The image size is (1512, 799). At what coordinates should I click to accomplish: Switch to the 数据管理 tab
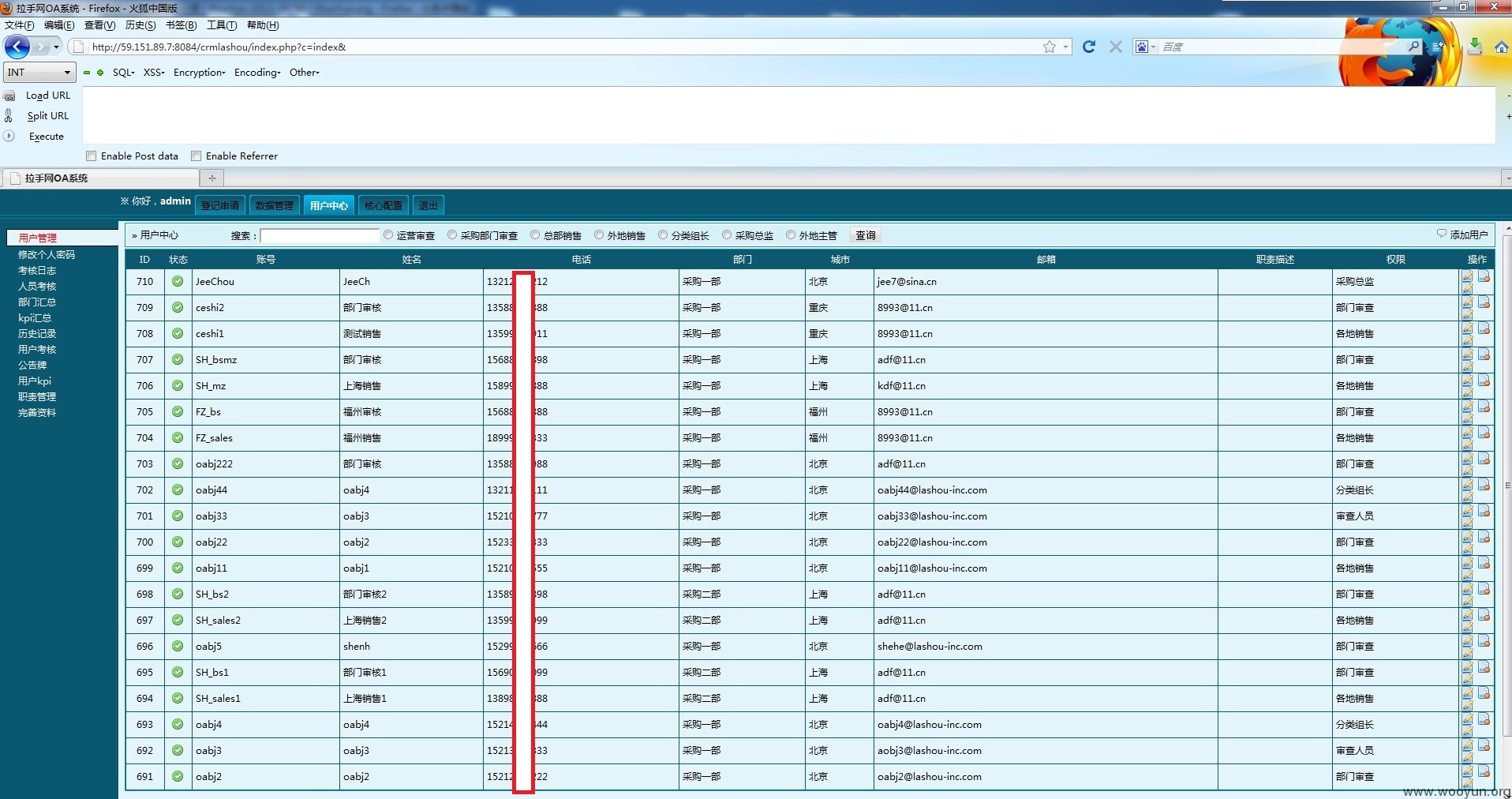click(275, 205)
